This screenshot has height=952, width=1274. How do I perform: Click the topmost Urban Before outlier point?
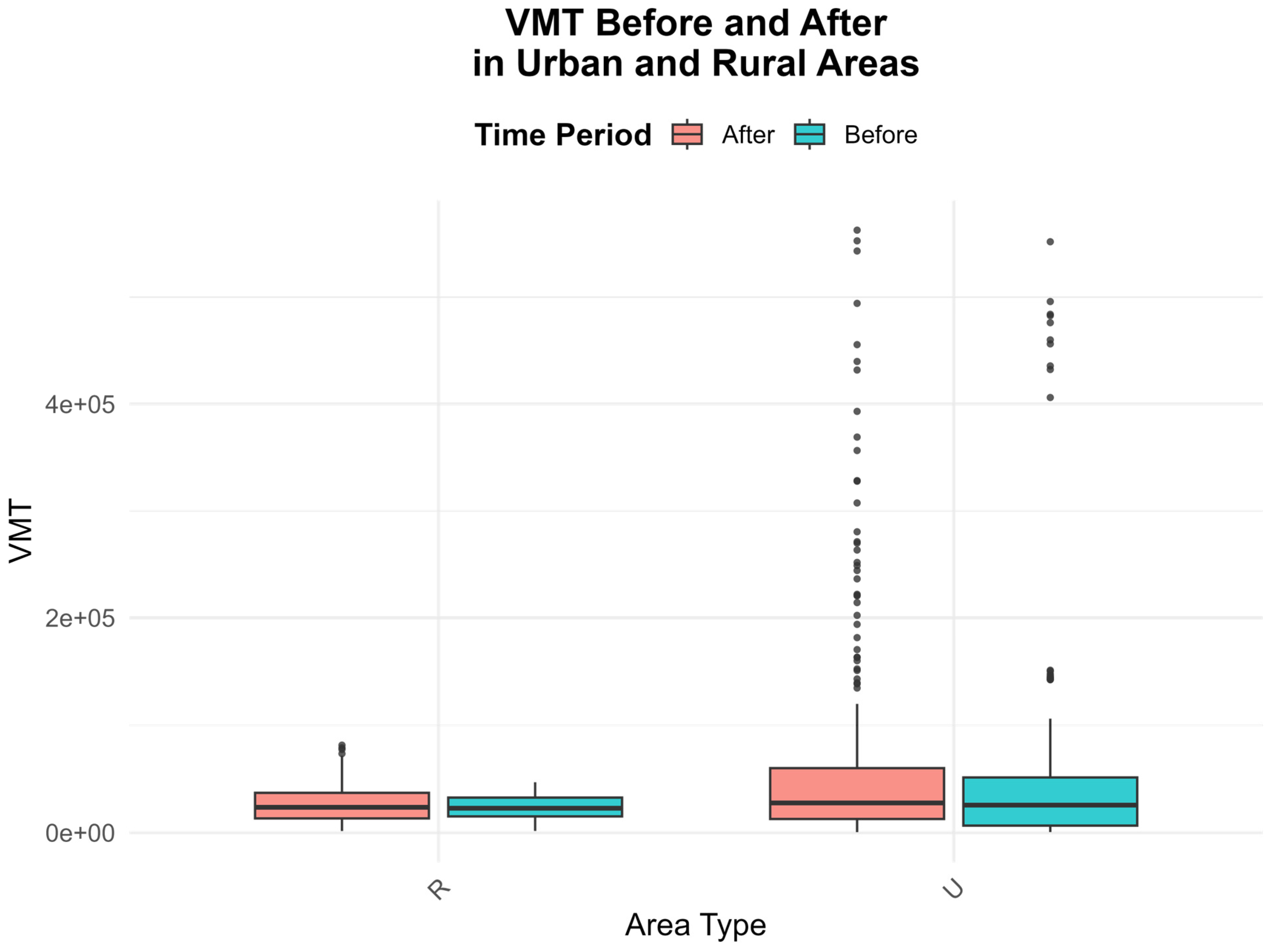[1050, 242]
